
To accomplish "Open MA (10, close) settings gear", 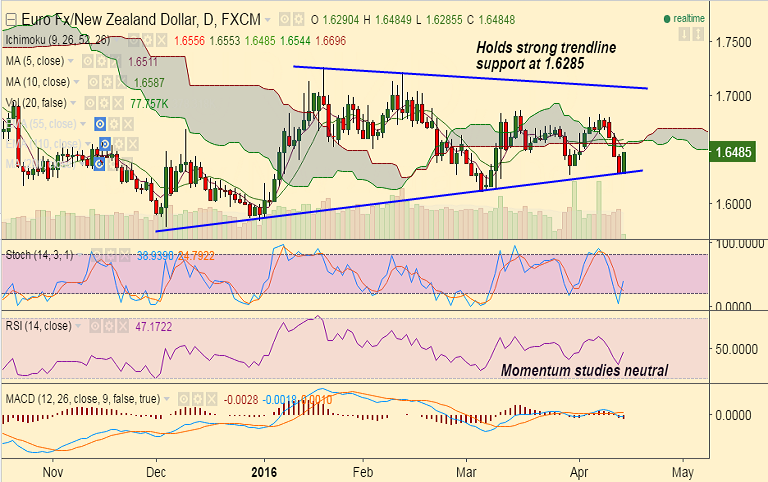I will (x=106, y=82).
